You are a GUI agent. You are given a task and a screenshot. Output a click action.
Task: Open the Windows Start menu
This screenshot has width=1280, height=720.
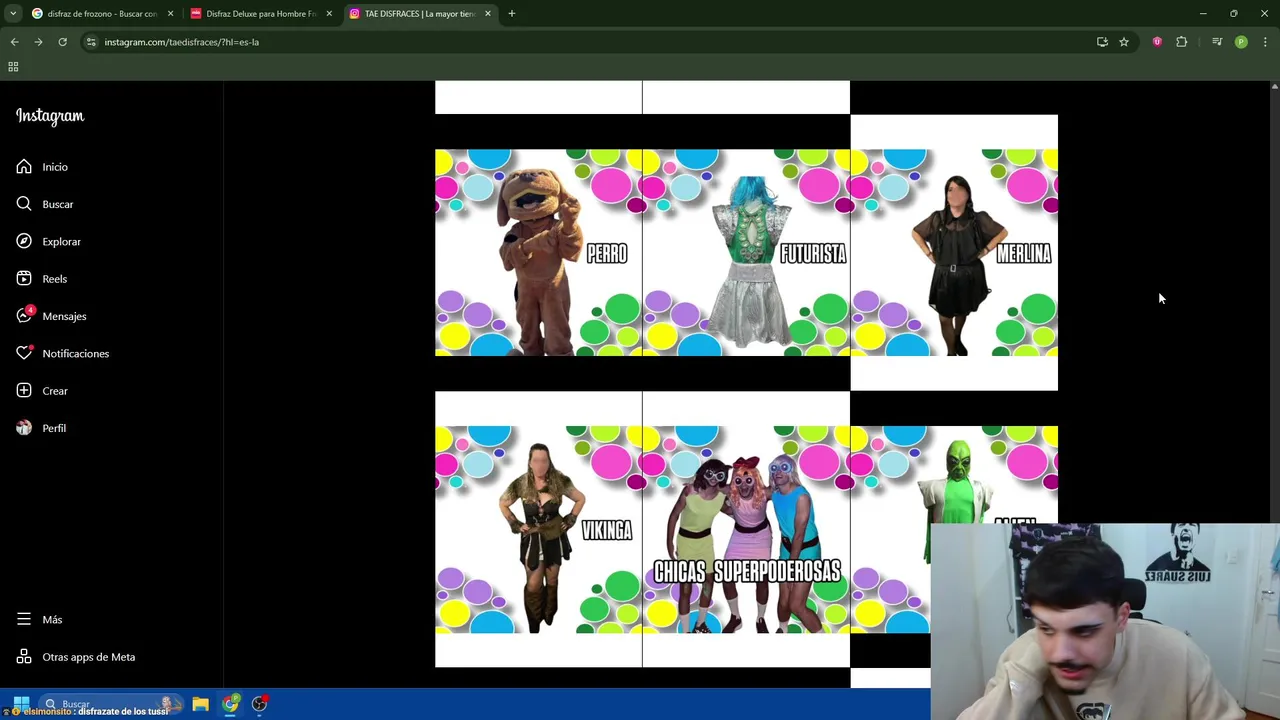click(x=21, y=704)
